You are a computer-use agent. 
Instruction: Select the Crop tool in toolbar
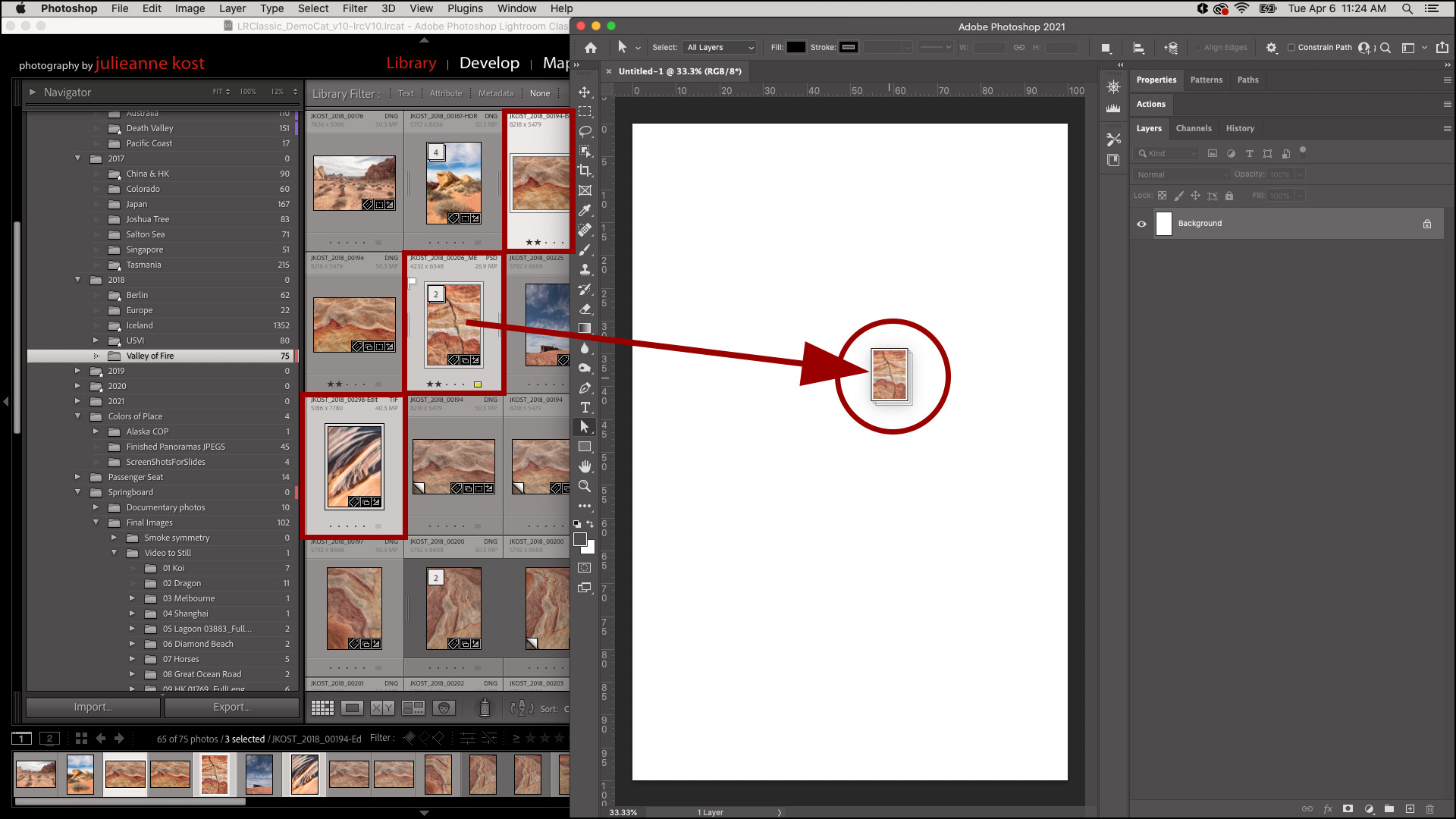[x=586, y=170]
